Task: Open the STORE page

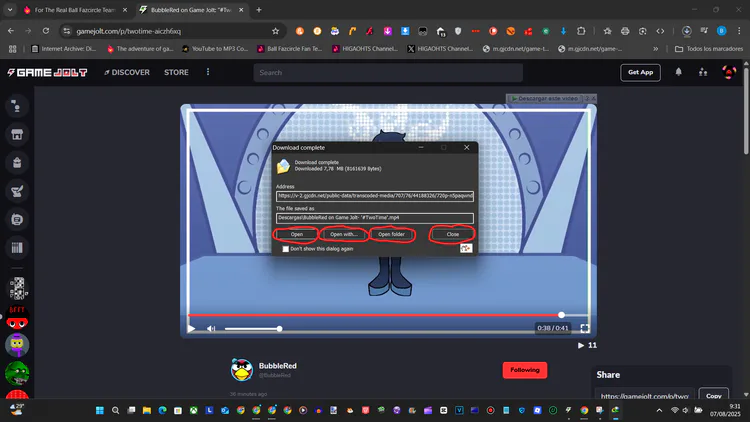Action: pyautogui.click(x=176, y=72)
